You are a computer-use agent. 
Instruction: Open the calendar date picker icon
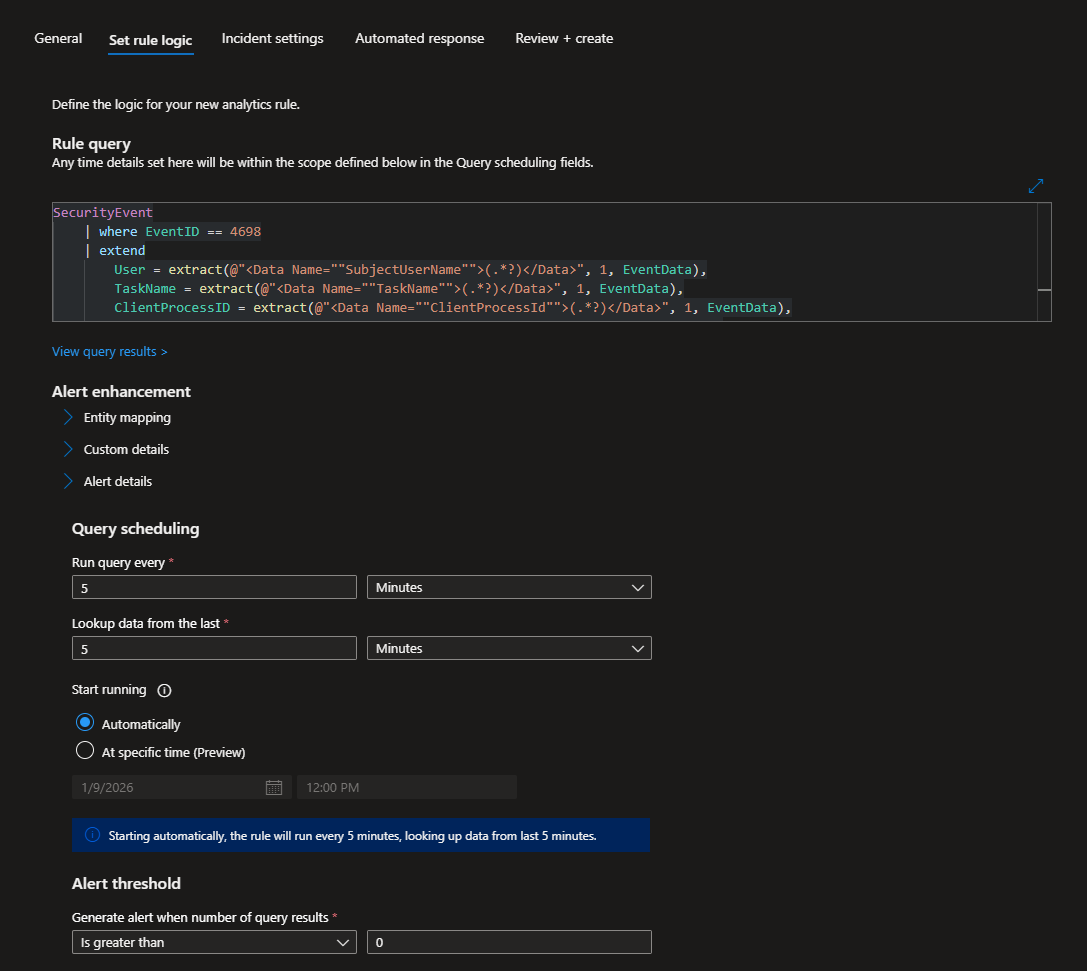tap(273, 788)
